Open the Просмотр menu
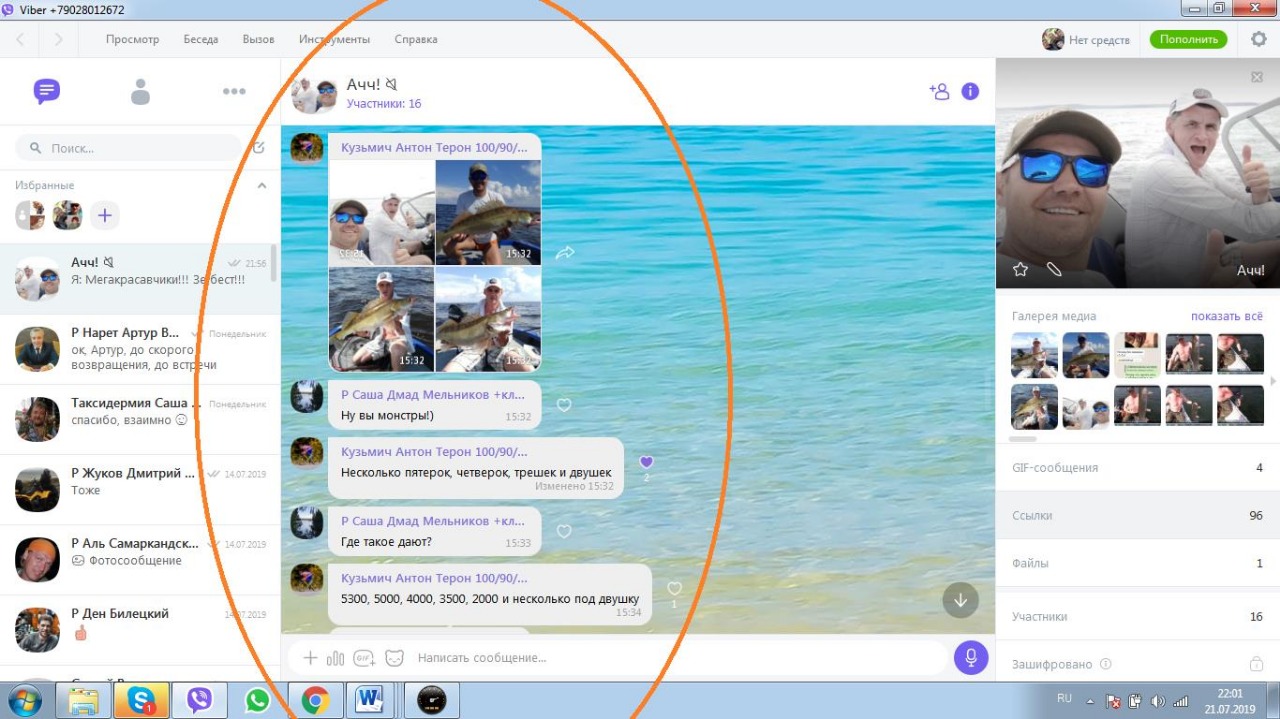Image resolution: width=1280 pixels, height=719 pixels. (132, 39)
